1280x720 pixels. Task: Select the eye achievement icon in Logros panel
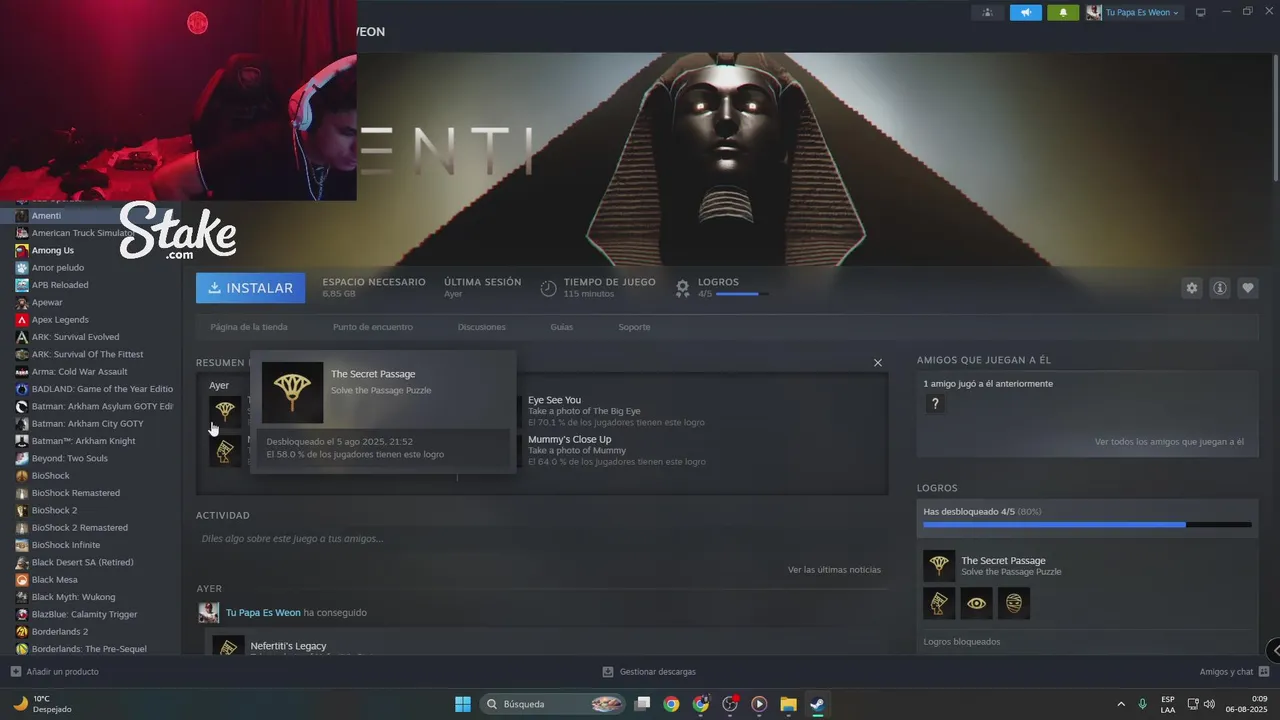tap(977, 603)
